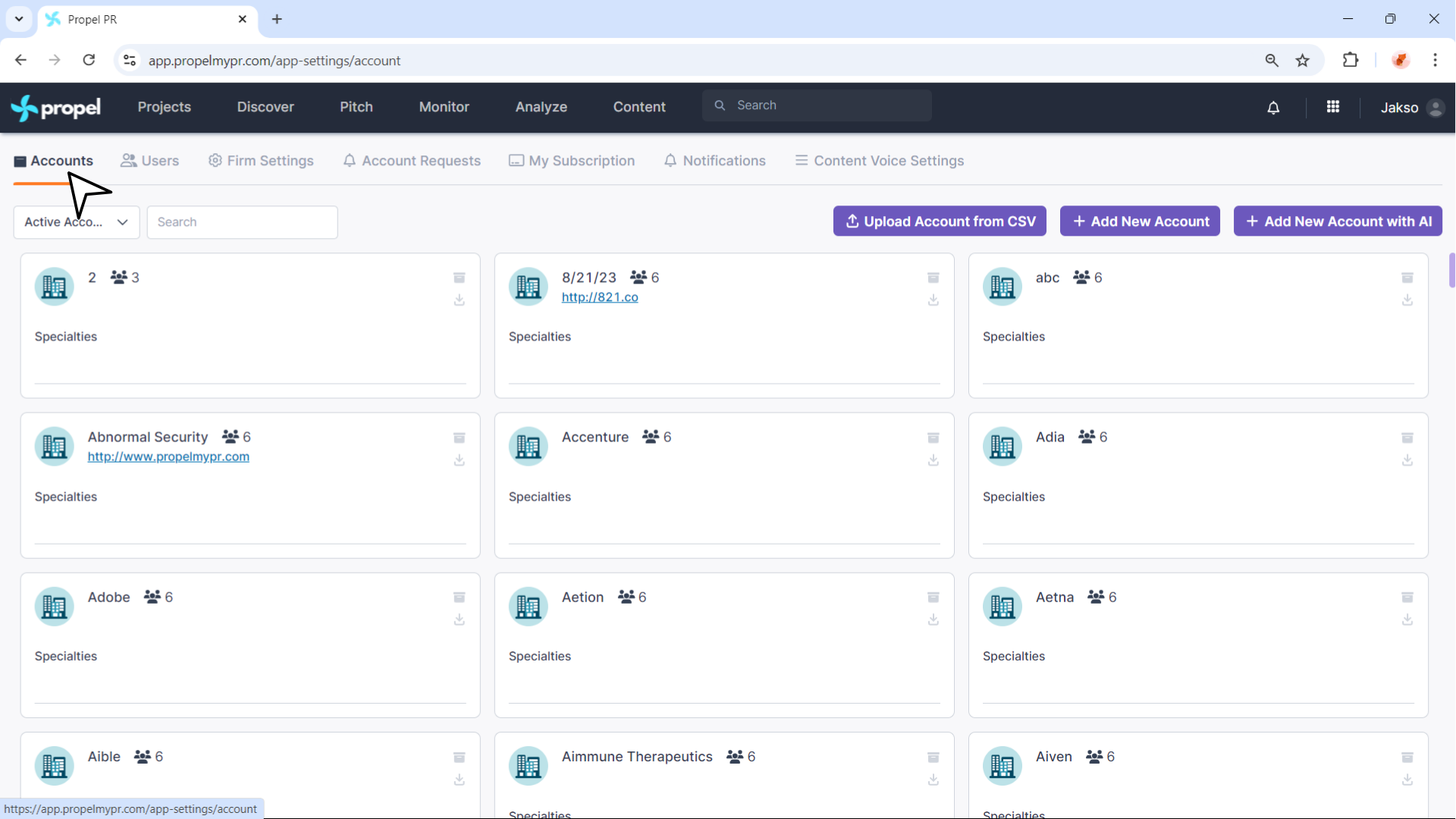Archive the abc account
The image size is (1456, 819).
[x=1407, y=278]
